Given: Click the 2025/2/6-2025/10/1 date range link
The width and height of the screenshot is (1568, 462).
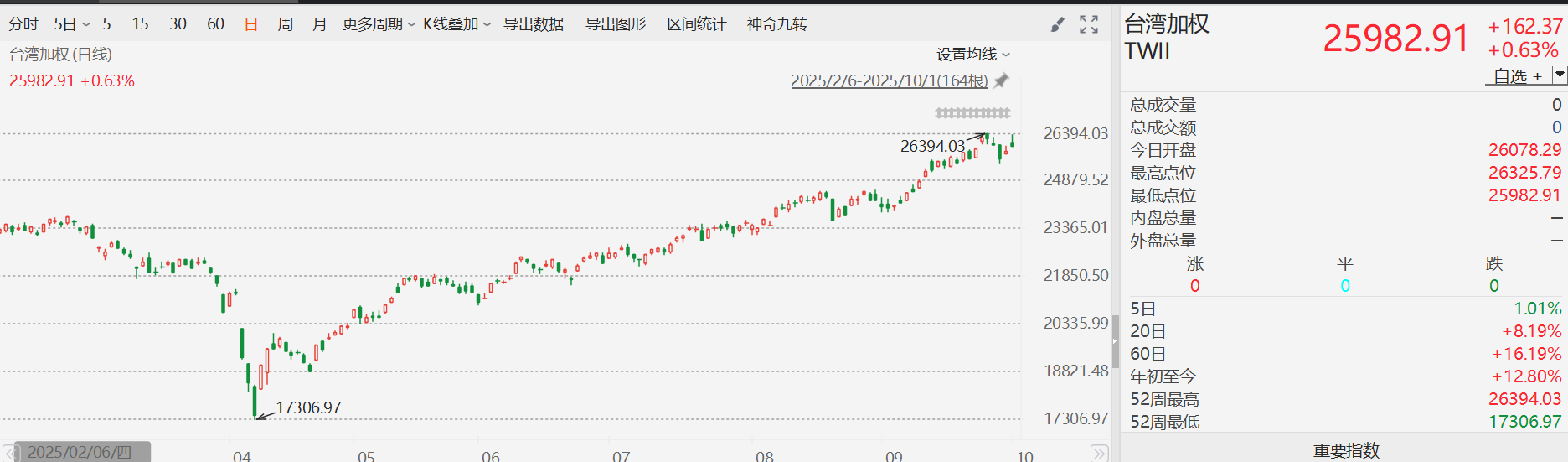Looking at the screenshot, I should click(889, 80).
